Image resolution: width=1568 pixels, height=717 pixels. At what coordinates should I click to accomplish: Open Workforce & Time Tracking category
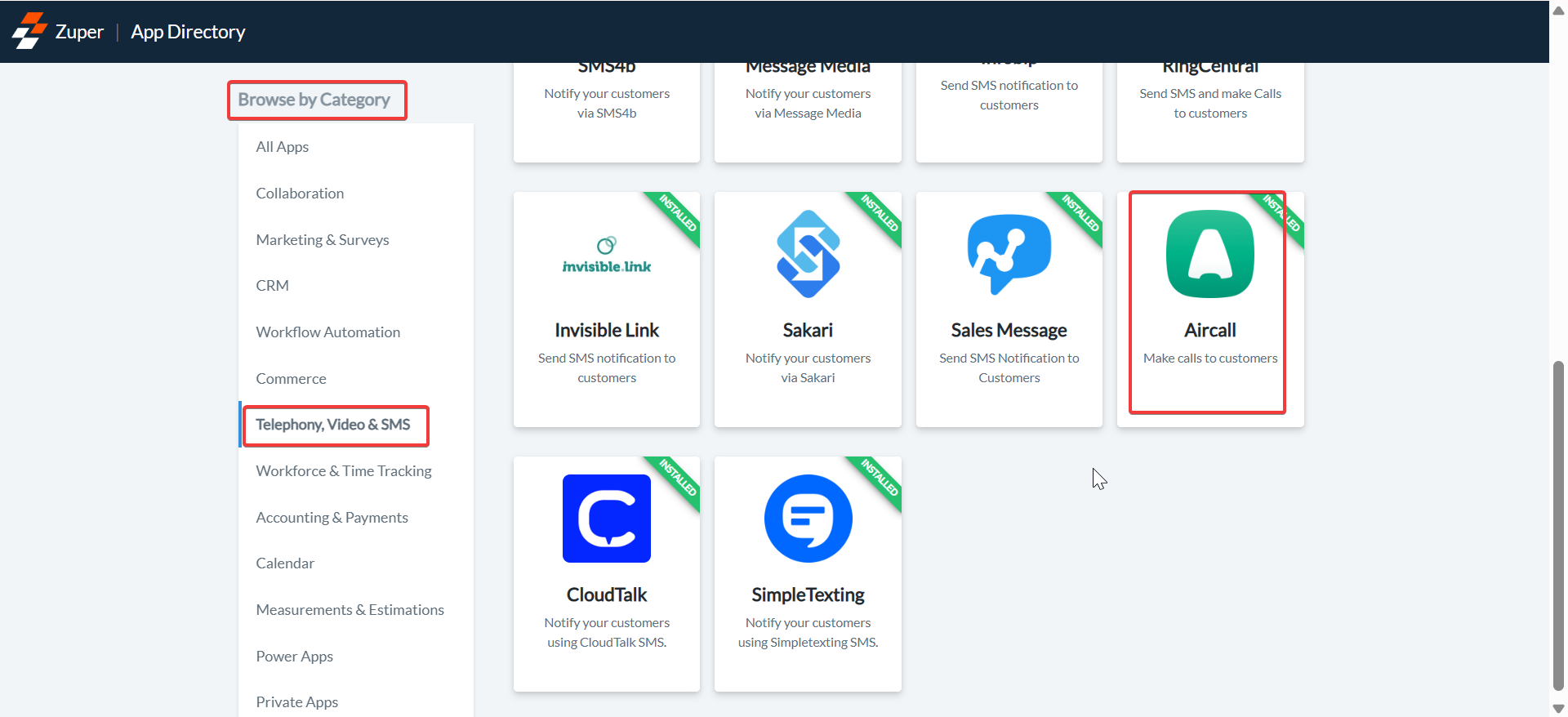344,471
